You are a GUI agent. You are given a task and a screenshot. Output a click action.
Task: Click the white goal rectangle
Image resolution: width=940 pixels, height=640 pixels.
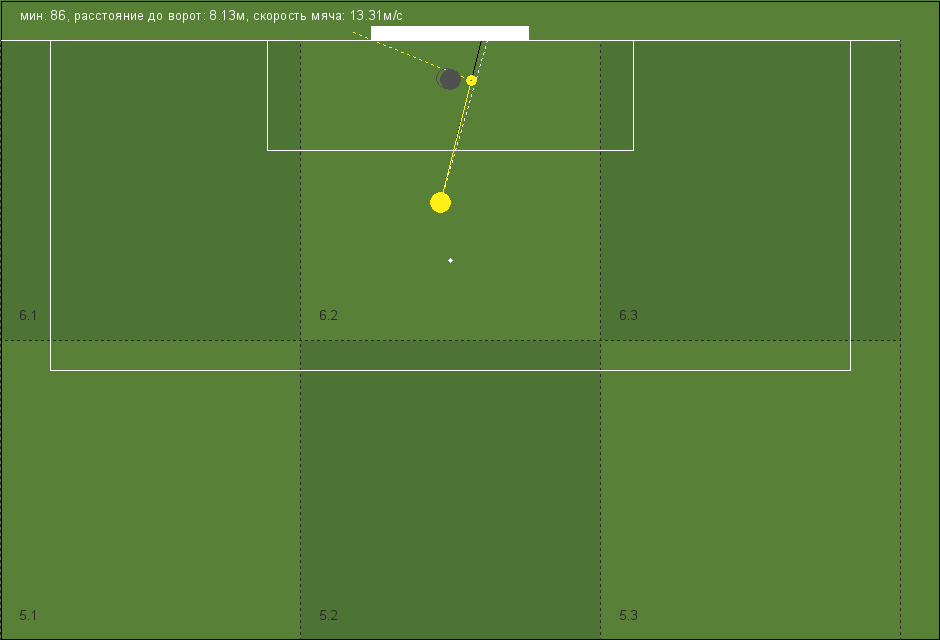point(450,33)
